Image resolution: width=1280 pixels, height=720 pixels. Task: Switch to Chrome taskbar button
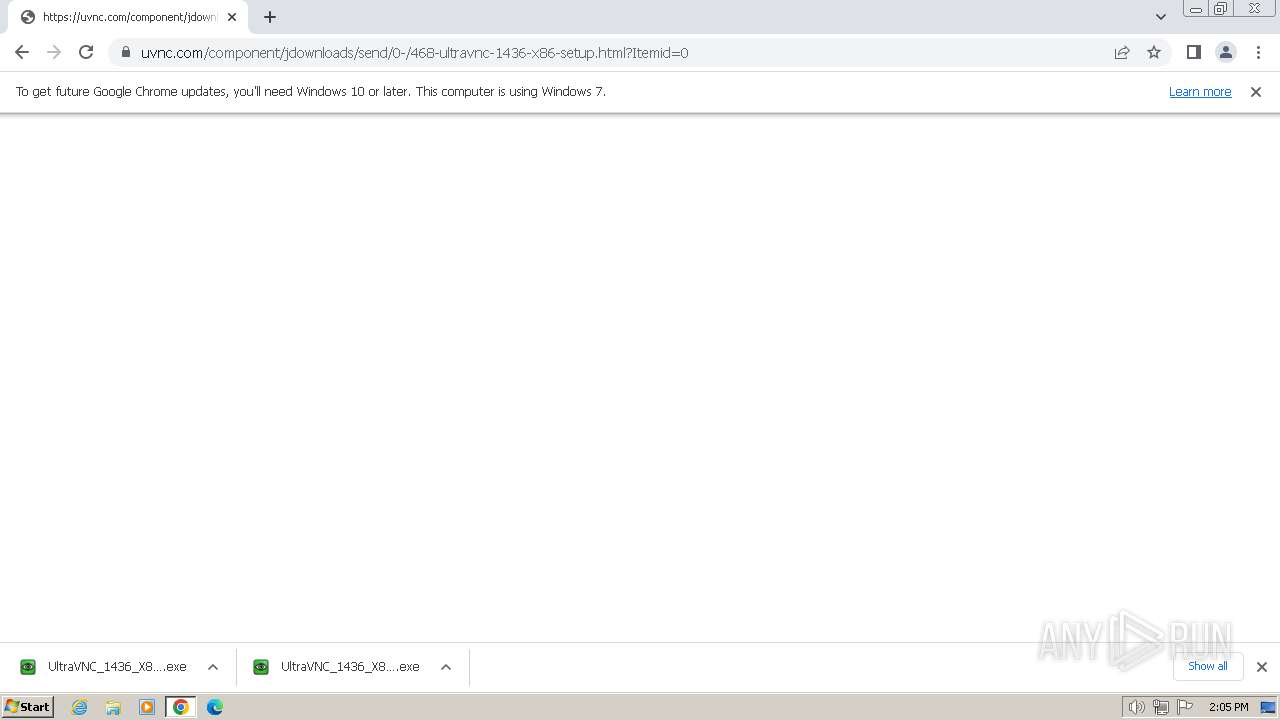(181, 707)
